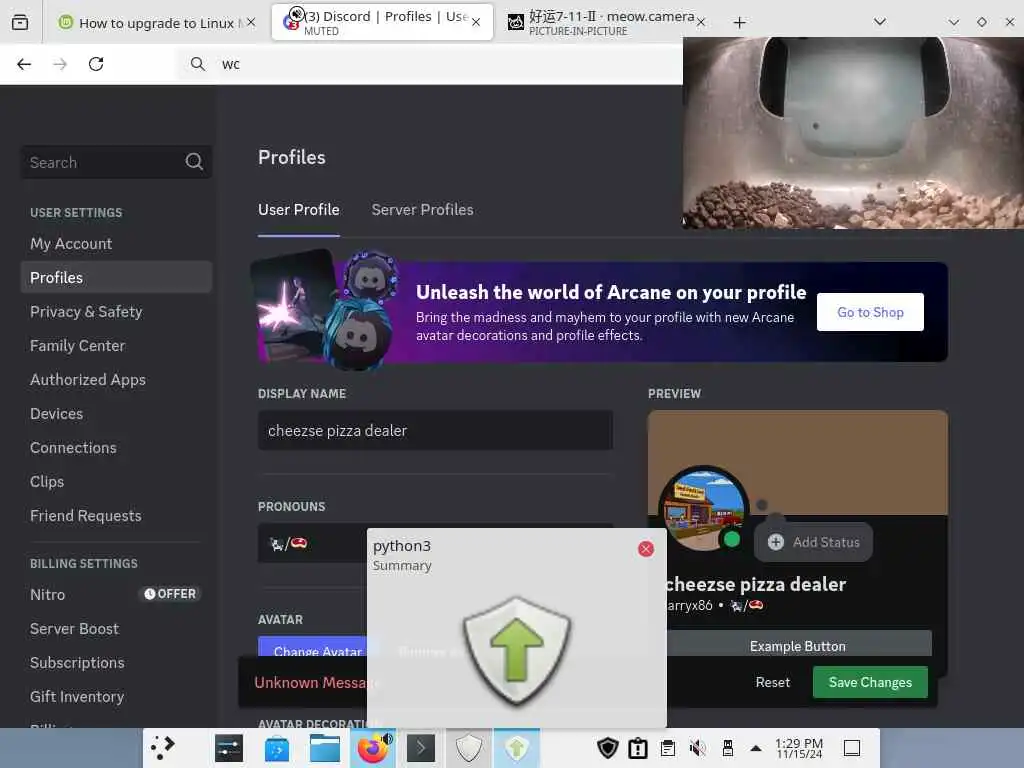Open the exclamation notification tray icon
The image size is (1024, 768).
638,748
